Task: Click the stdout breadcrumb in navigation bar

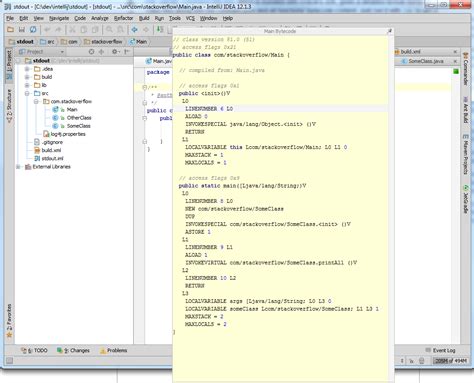Action: tap(21, 42)
